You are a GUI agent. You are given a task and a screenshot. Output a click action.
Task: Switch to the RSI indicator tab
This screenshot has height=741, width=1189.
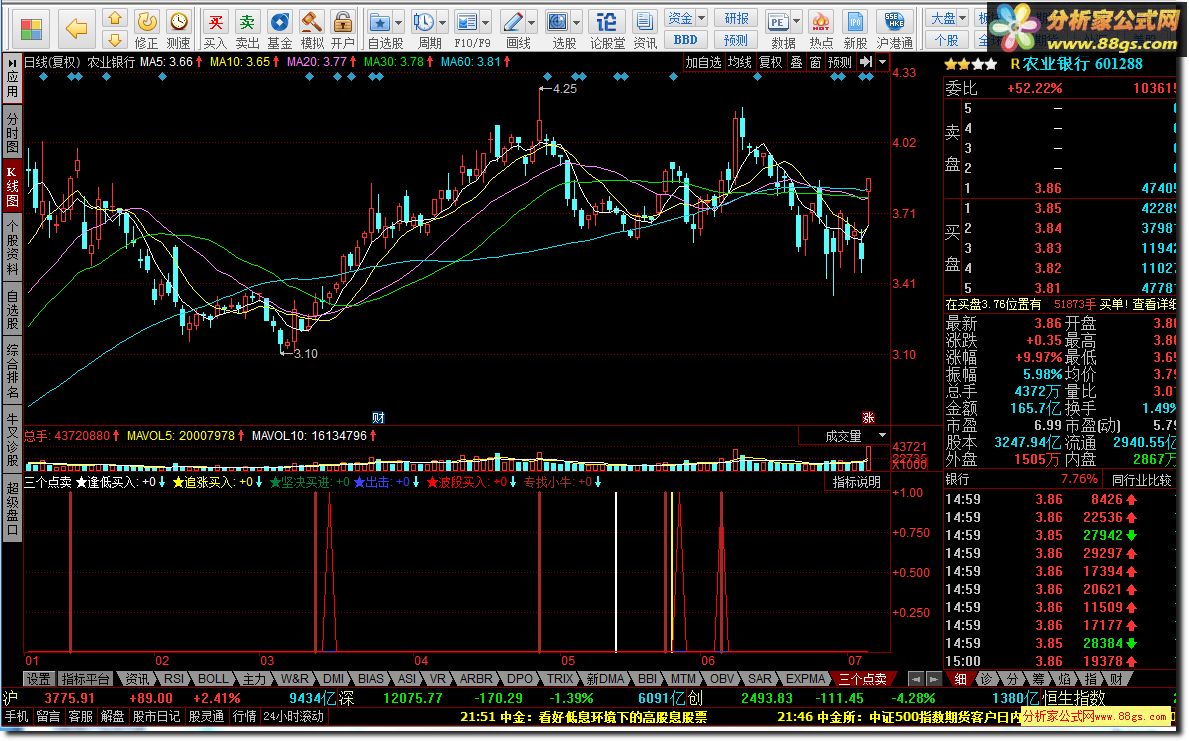point(174,679)
